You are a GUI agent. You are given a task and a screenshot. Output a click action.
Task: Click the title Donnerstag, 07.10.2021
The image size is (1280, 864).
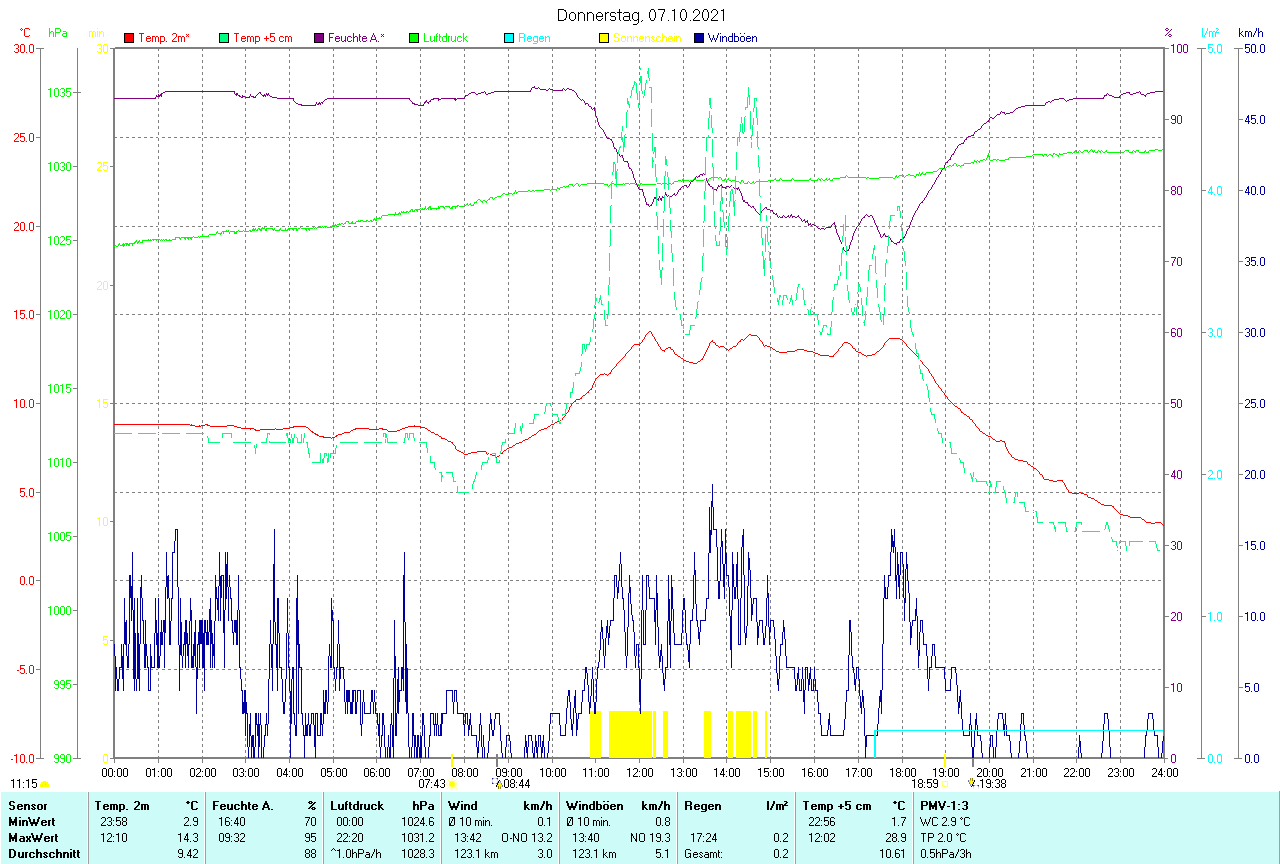coord(640,15)
